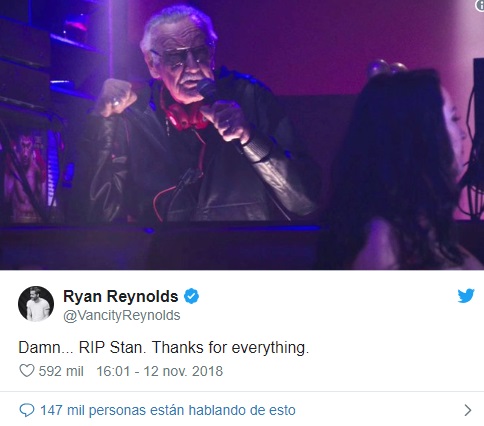The image size is (484, 426).
Task: Click '147 mil personas están hablando de esto'
Action: [168, 410]
